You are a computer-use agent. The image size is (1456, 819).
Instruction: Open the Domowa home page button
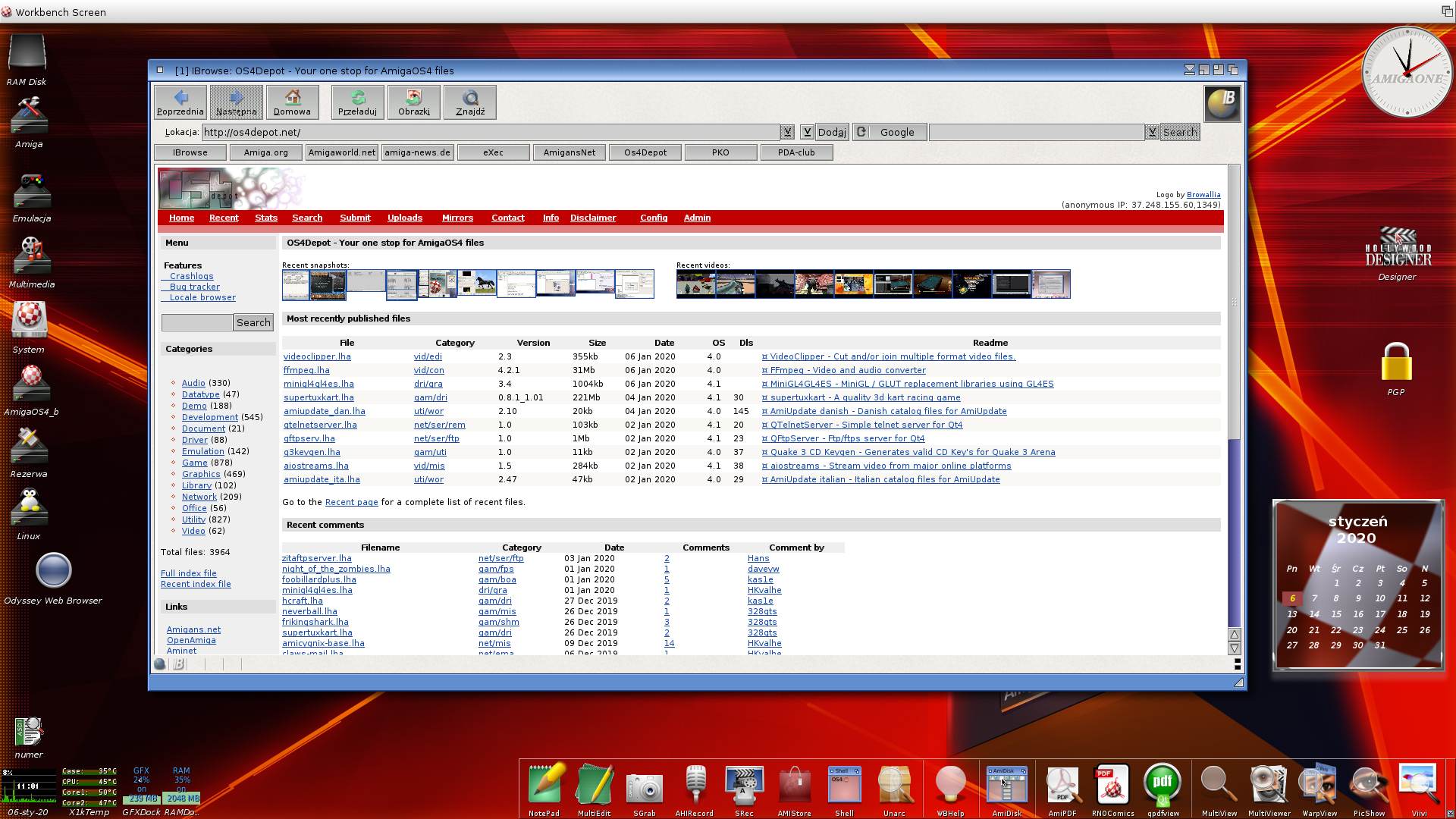[293, 102]
